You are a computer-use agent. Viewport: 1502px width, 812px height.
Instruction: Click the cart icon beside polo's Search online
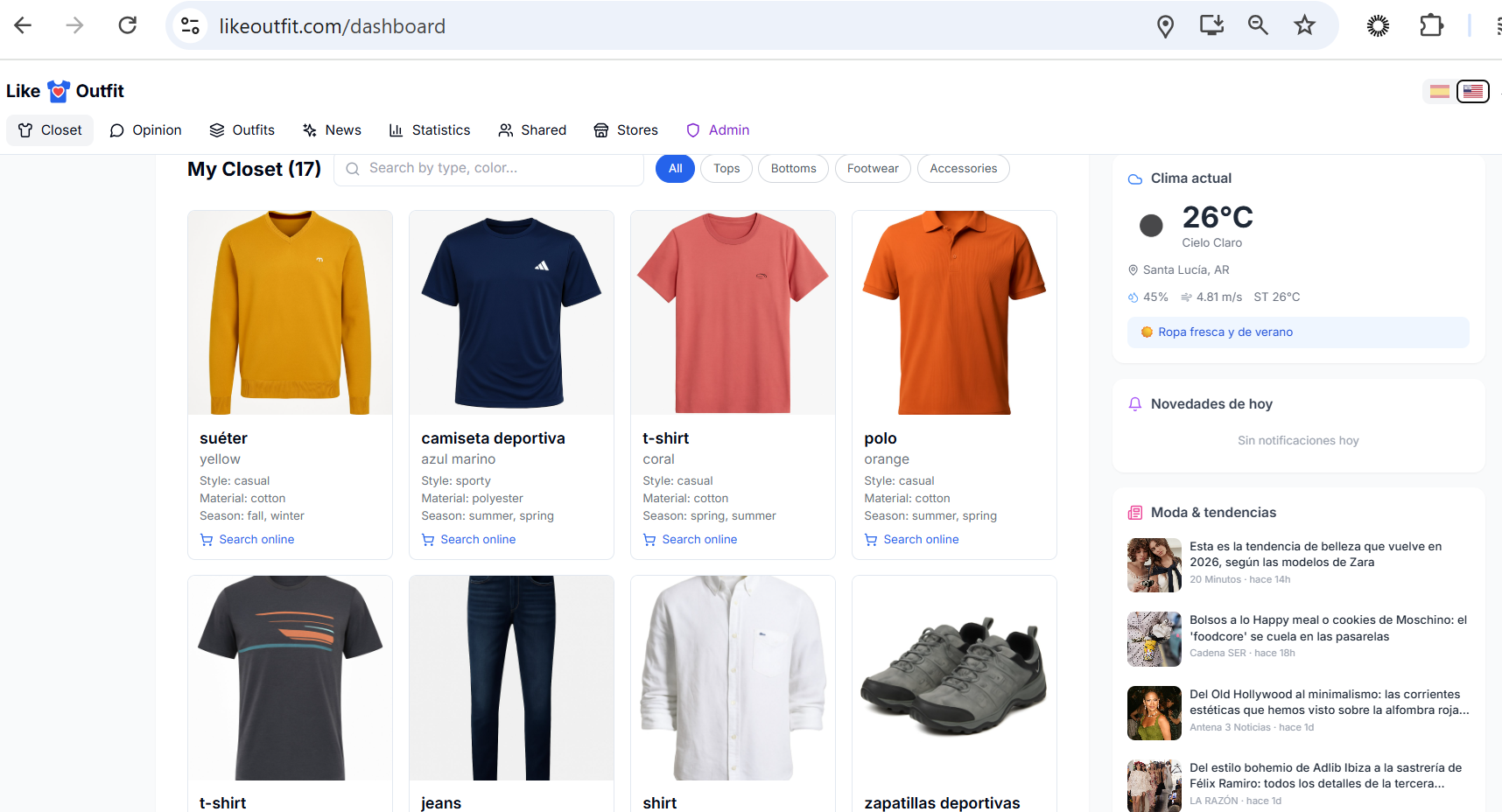[871, 539]
